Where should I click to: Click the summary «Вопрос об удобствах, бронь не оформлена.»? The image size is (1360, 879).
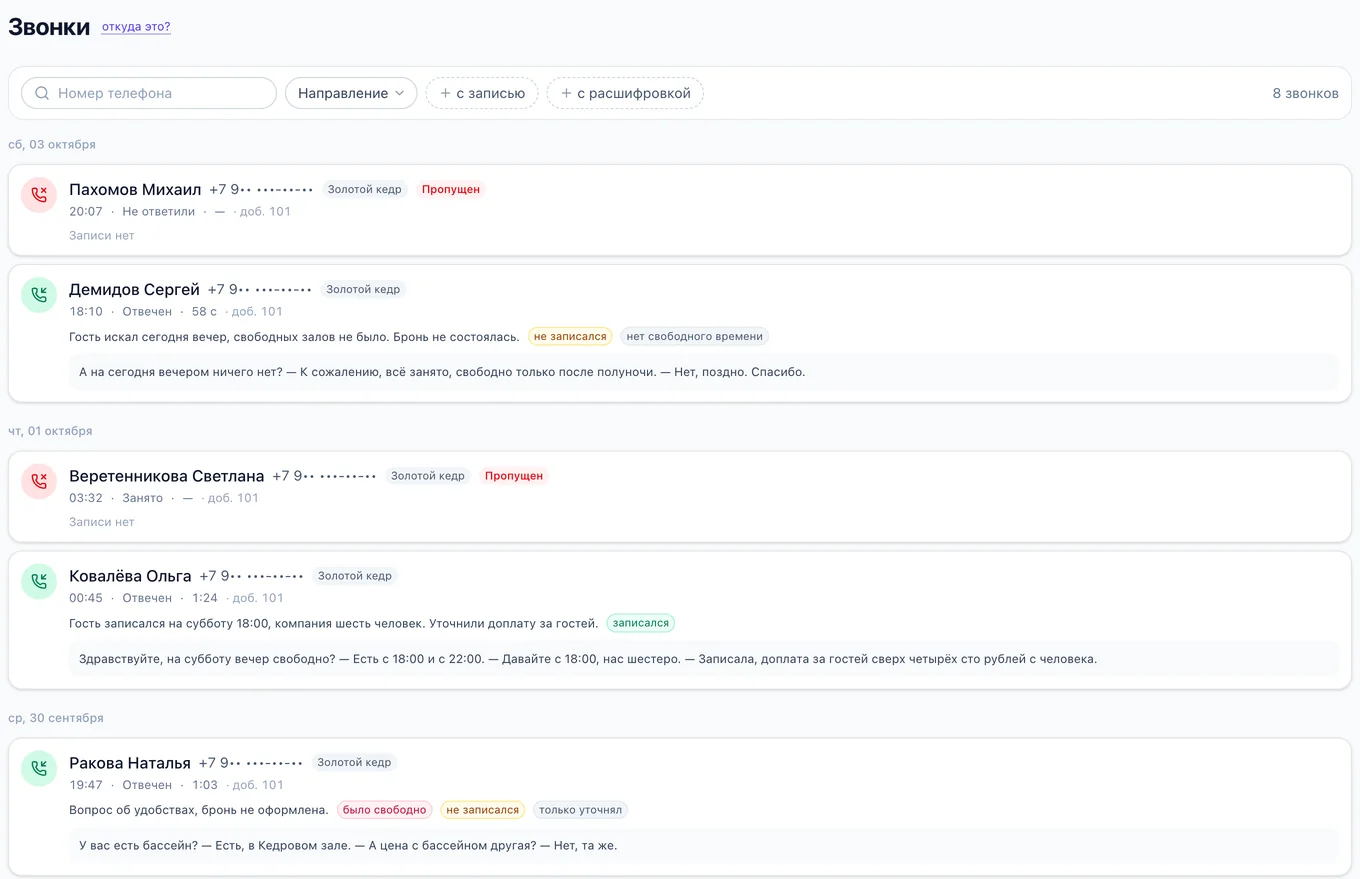pos(199,810)
